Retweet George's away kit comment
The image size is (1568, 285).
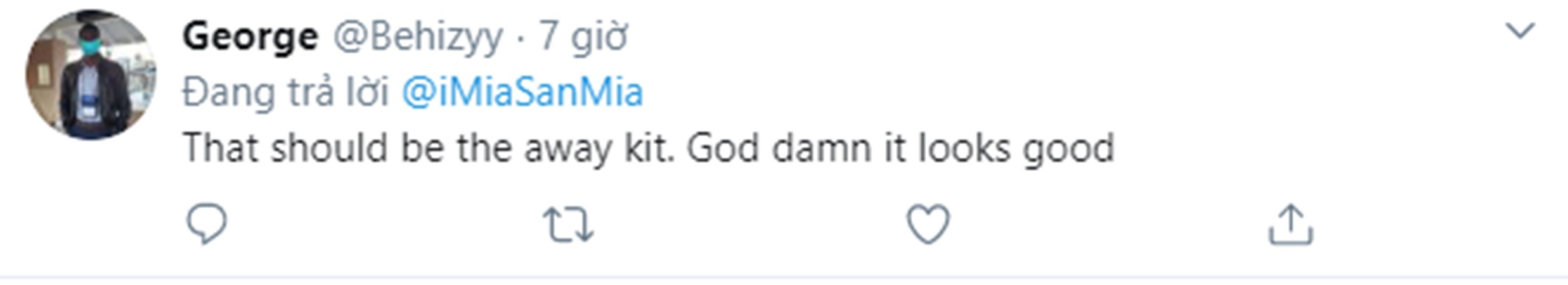click(568, 225)
